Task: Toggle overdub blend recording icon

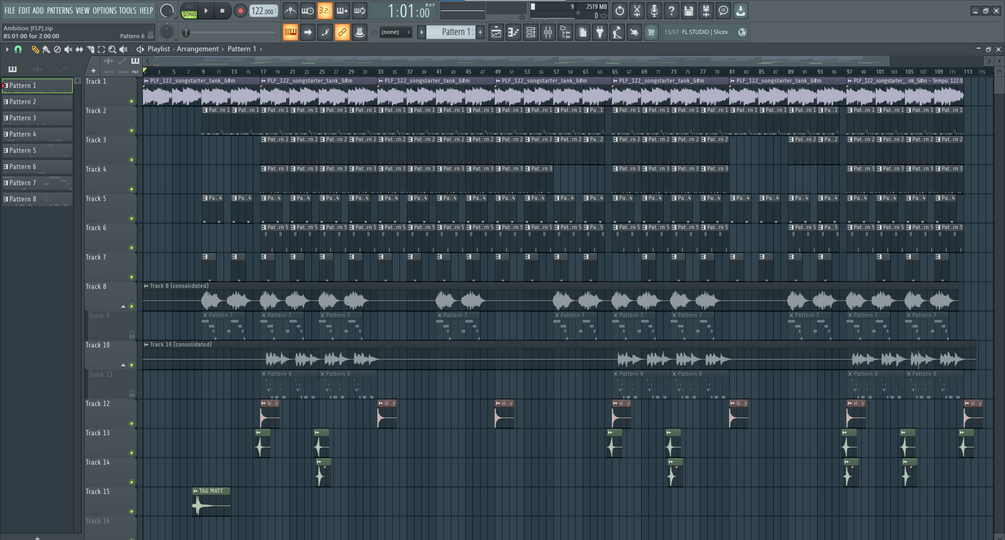Action: point(342,11)
